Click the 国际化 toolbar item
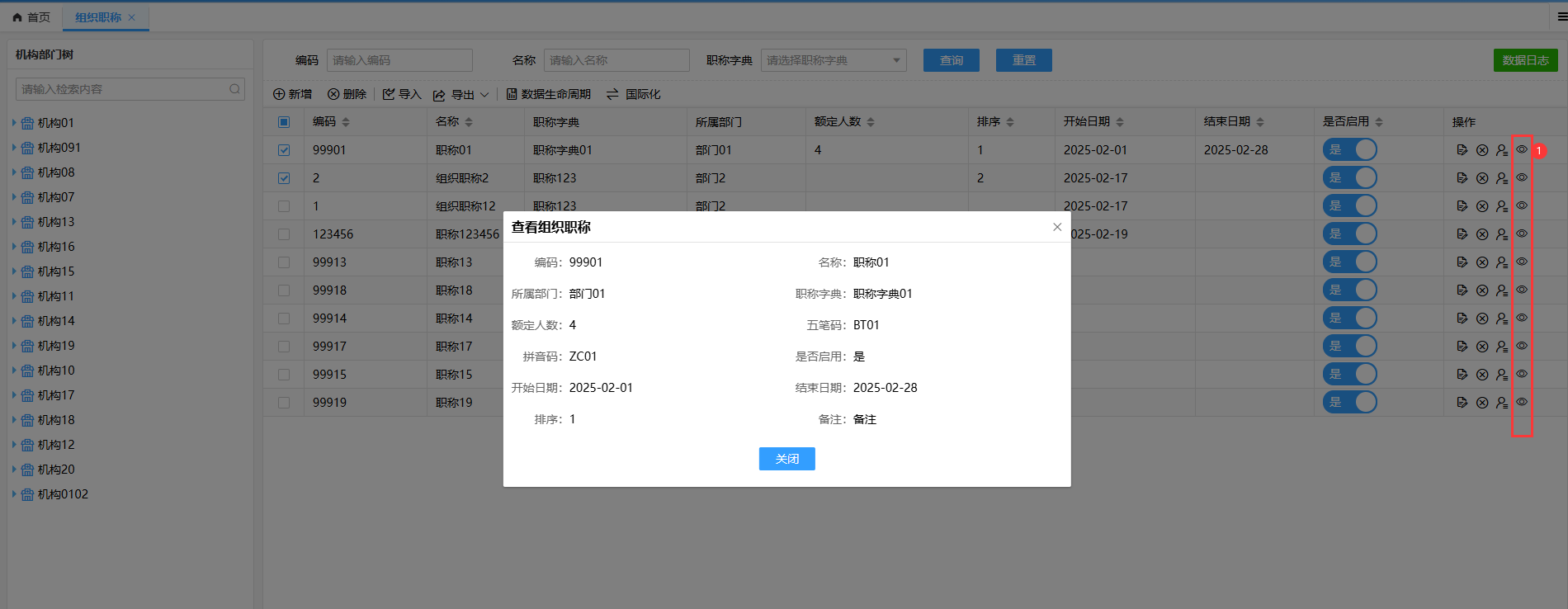This screenshot has width=1568, height=609. [634, 95]
